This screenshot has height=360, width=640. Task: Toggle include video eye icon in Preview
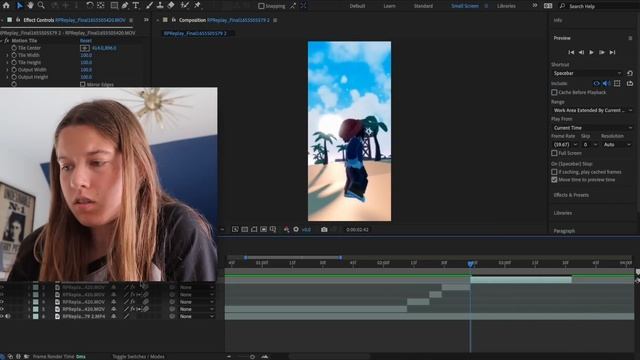pyautogui.click(x=596, y=83)
